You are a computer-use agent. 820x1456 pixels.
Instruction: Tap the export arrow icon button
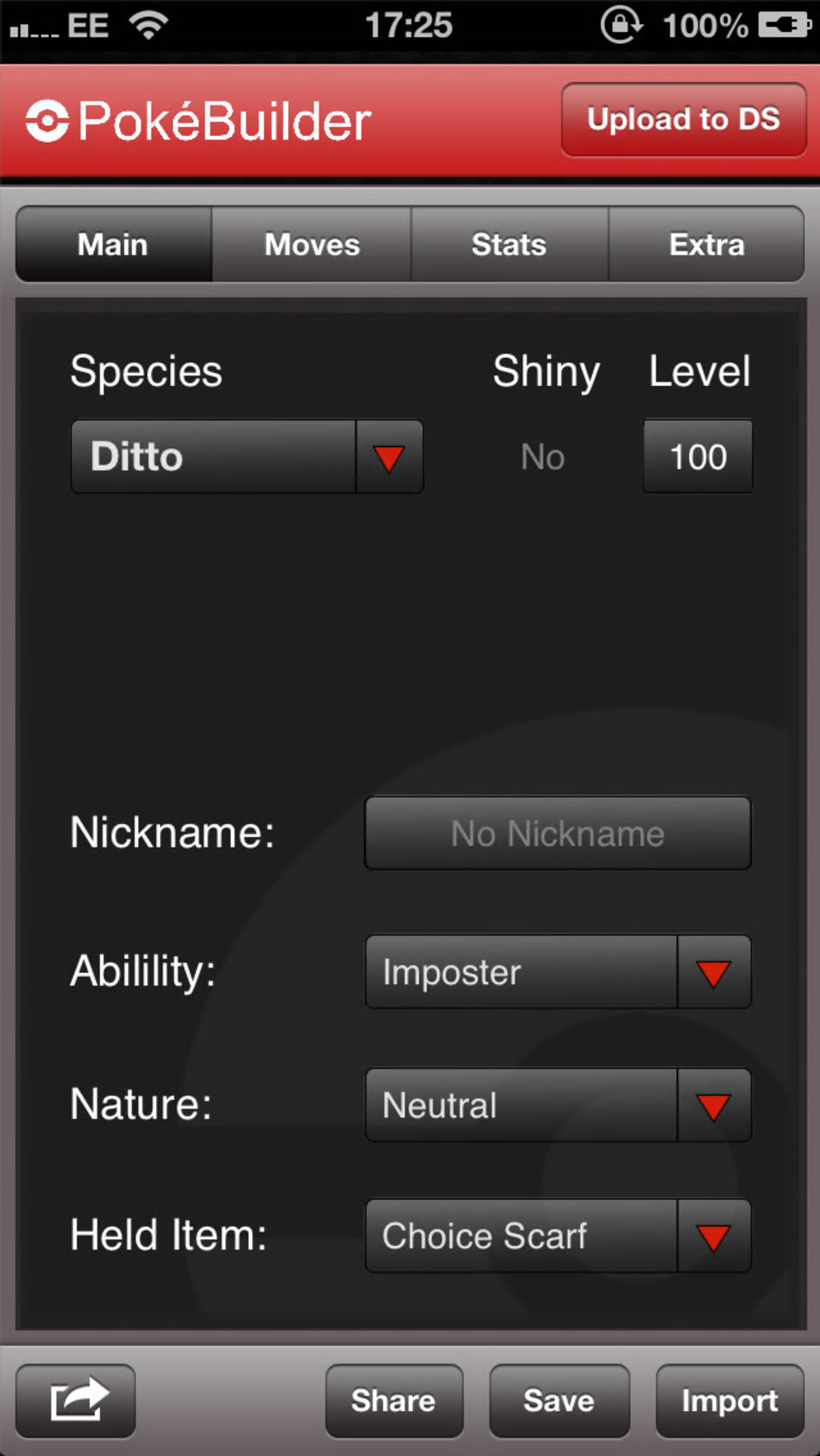(76, 1400)
